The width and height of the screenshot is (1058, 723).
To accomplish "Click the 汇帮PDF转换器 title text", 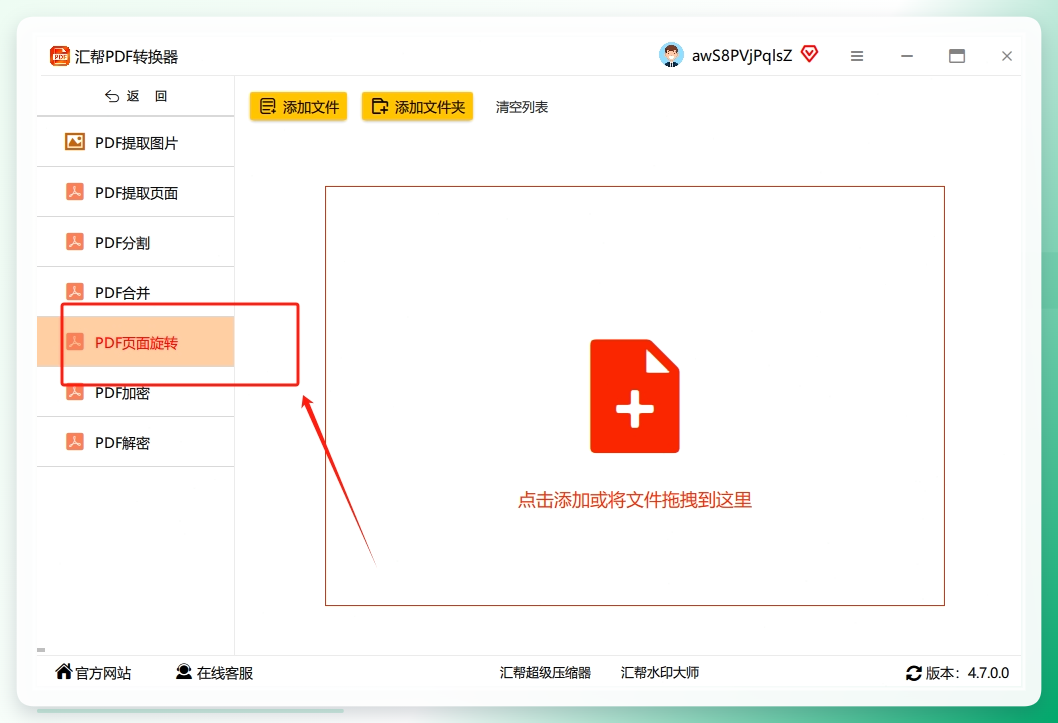I will (126, 57).
